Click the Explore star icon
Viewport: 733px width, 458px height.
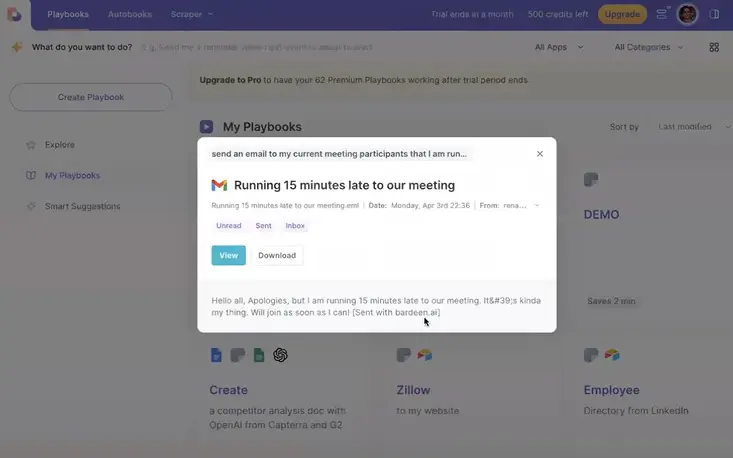(x=31, y=145)
